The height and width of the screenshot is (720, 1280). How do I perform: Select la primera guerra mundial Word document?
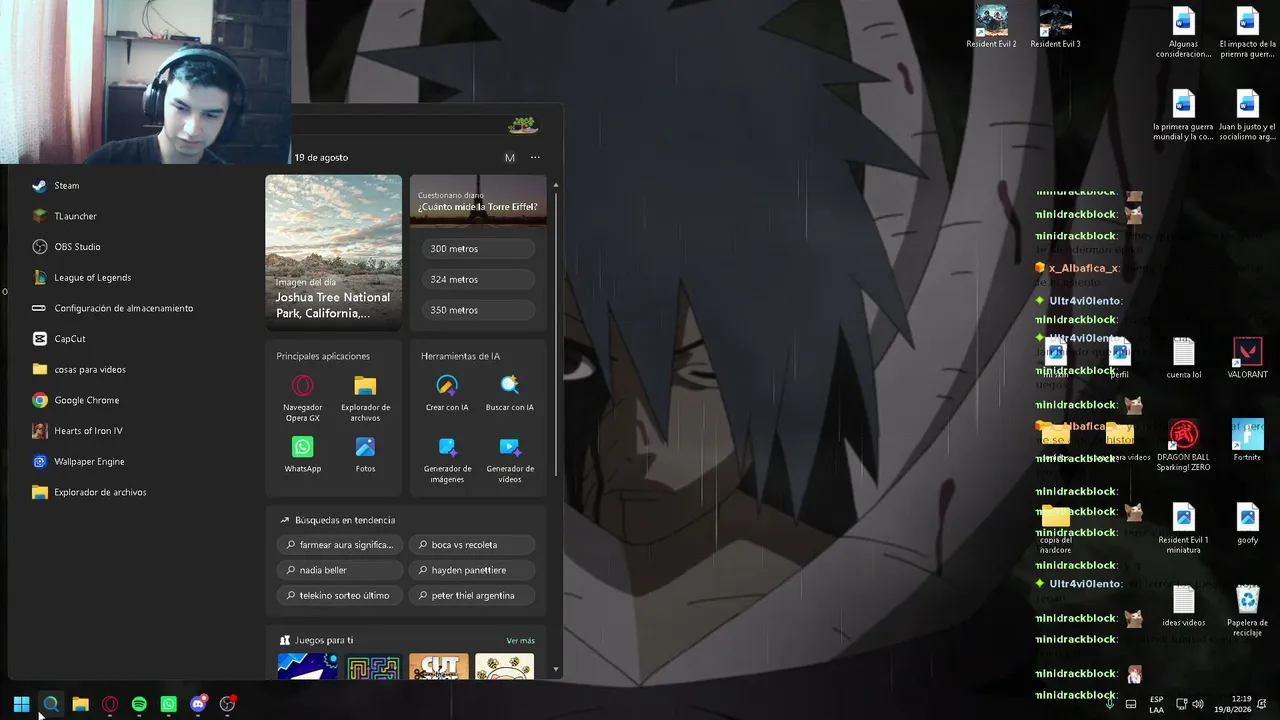1183,116
